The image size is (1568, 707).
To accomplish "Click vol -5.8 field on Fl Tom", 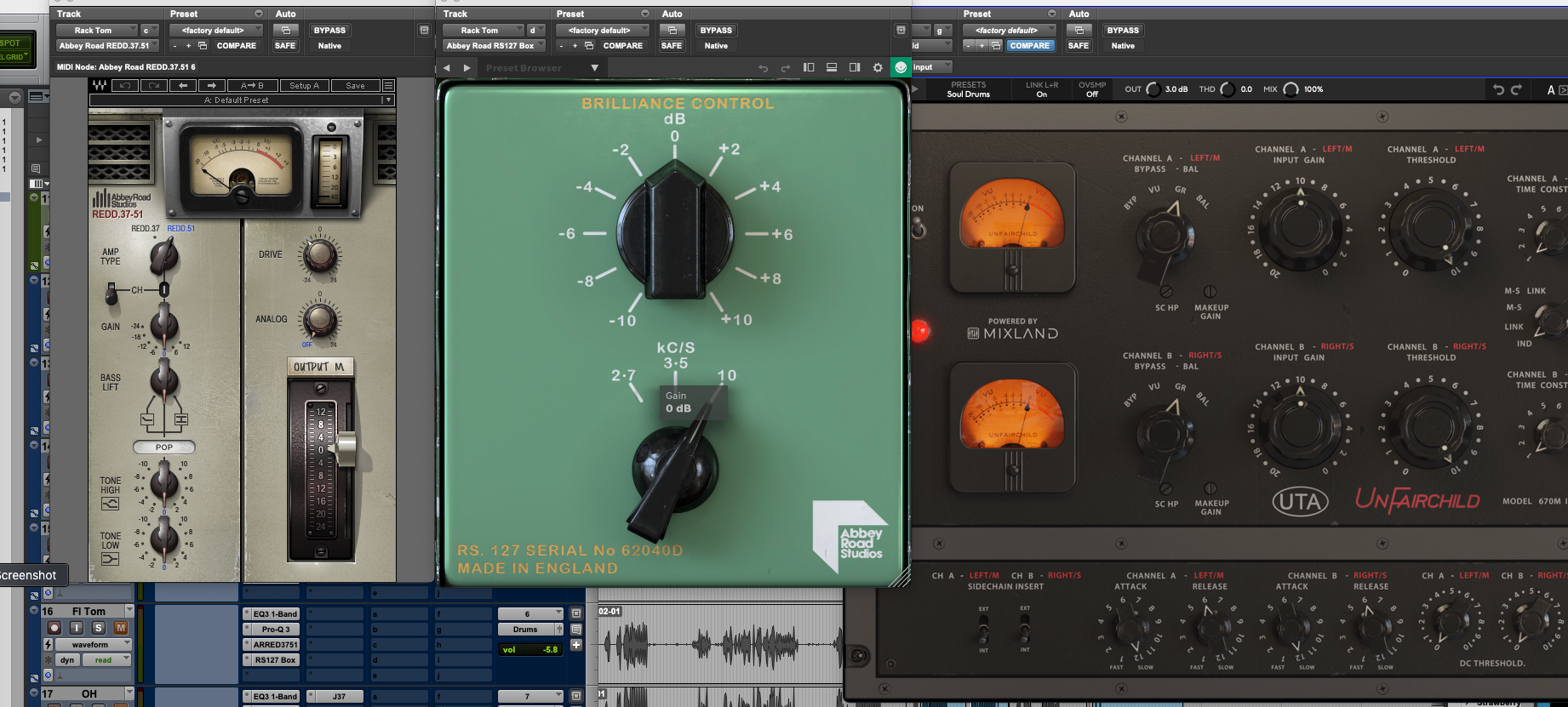I will click(x=530, y=649).
